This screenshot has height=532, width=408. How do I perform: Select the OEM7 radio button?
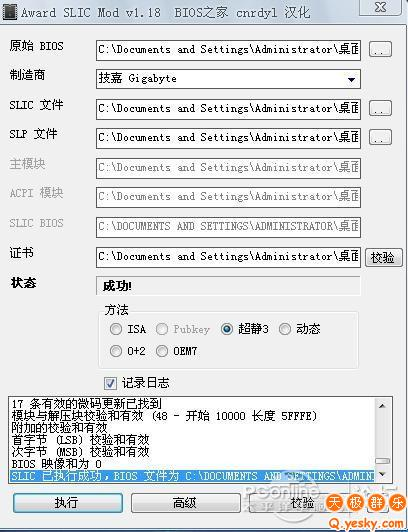(x=162, y=351)
